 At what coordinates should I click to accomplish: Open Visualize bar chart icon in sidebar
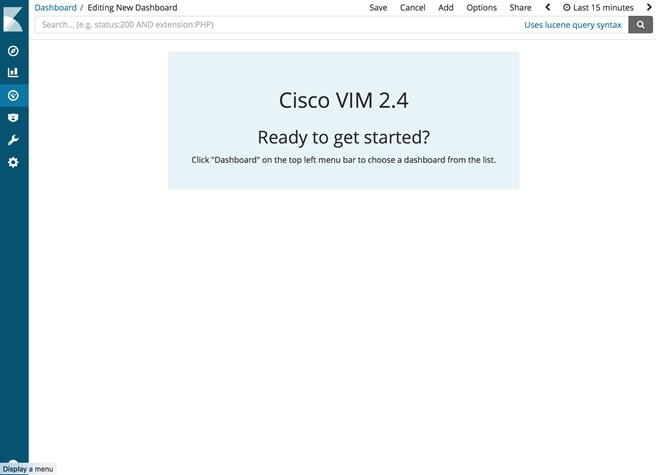pos(13,72)
